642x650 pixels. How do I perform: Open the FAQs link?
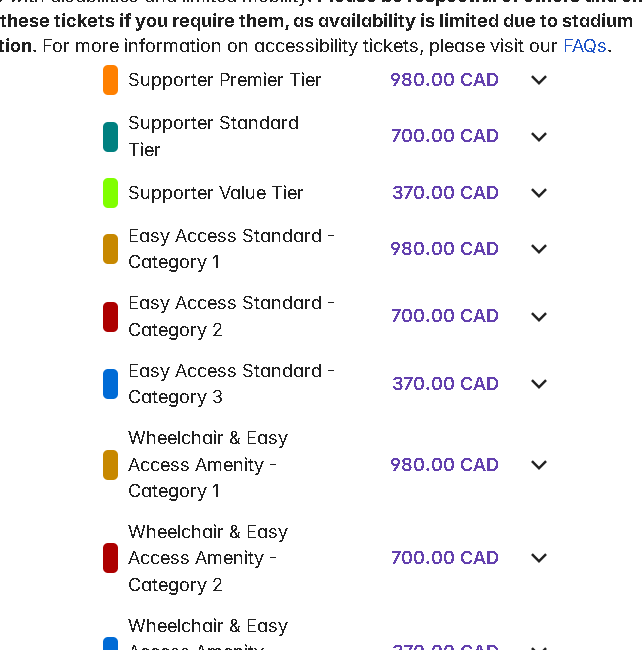585,46
